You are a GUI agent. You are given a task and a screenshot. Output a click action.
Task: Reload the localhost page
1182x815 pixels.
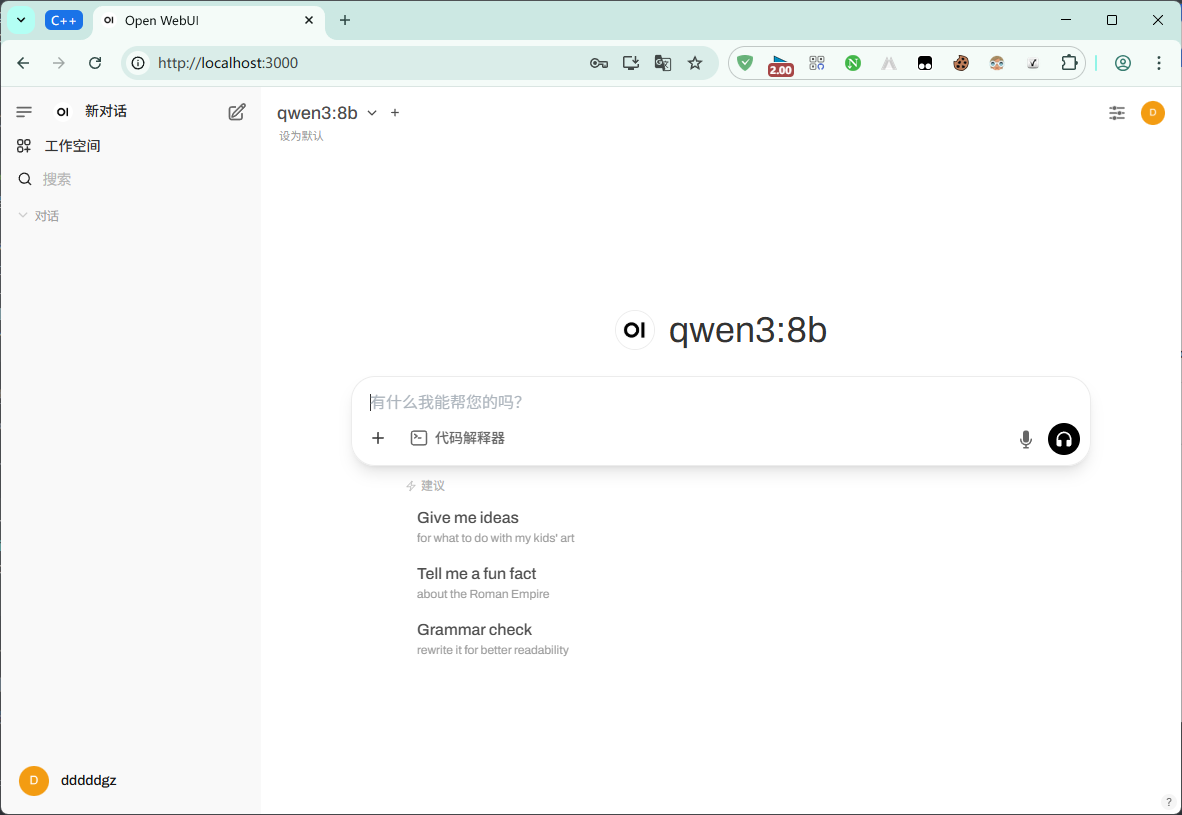pos(95,63)
